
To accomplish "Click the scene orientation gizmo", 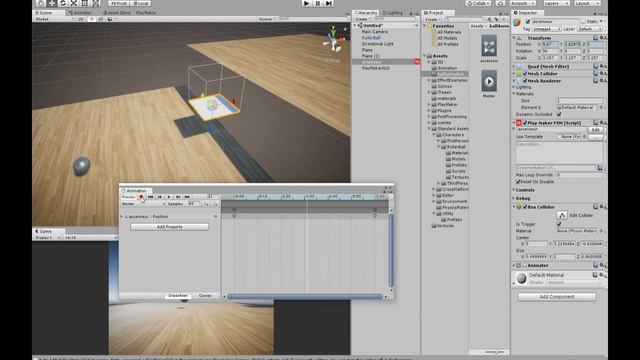I will coord(334,41).
